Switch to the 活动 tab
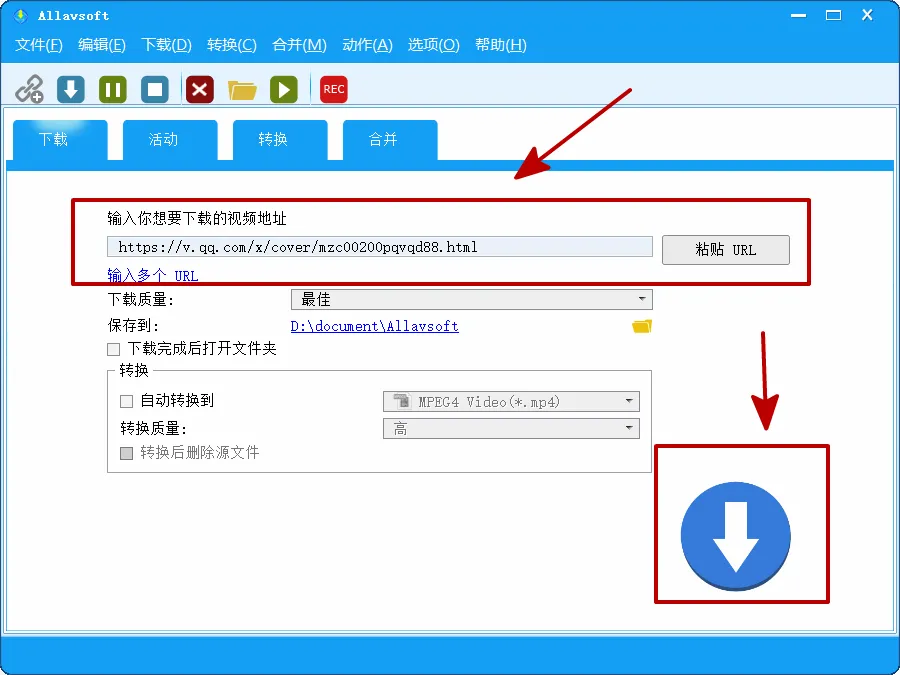The height and width of the screenshot is (675, 900). 170,139
